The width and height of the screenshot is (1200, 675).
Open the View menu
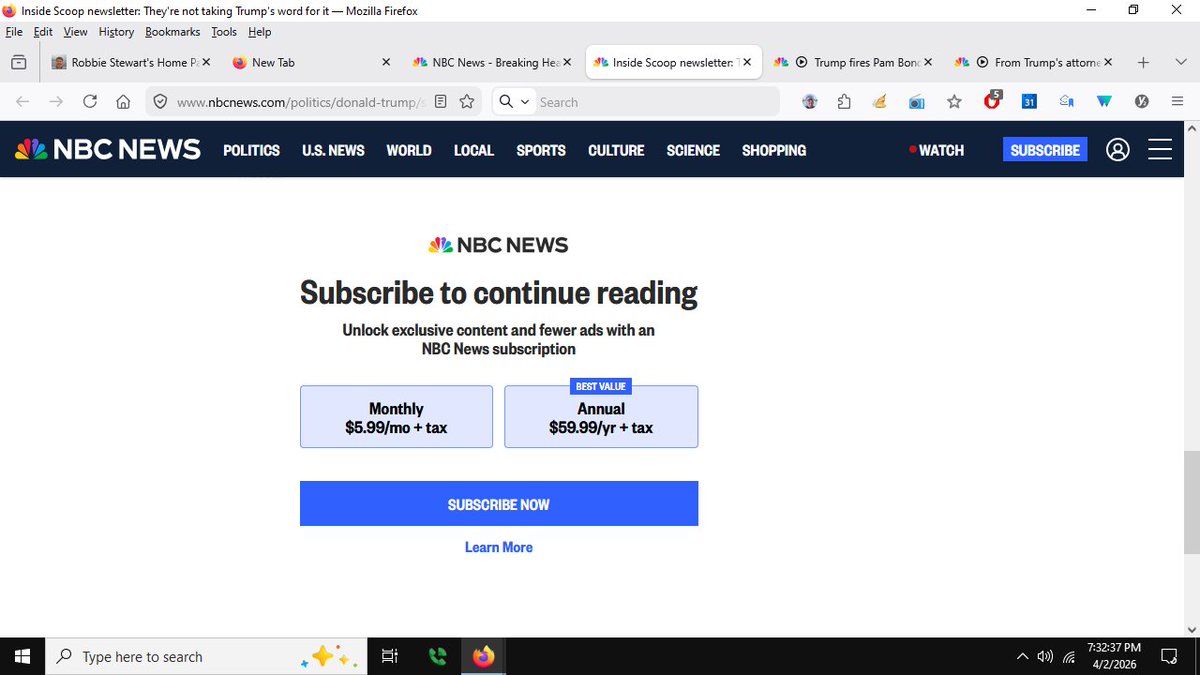[x=76, y=32]
